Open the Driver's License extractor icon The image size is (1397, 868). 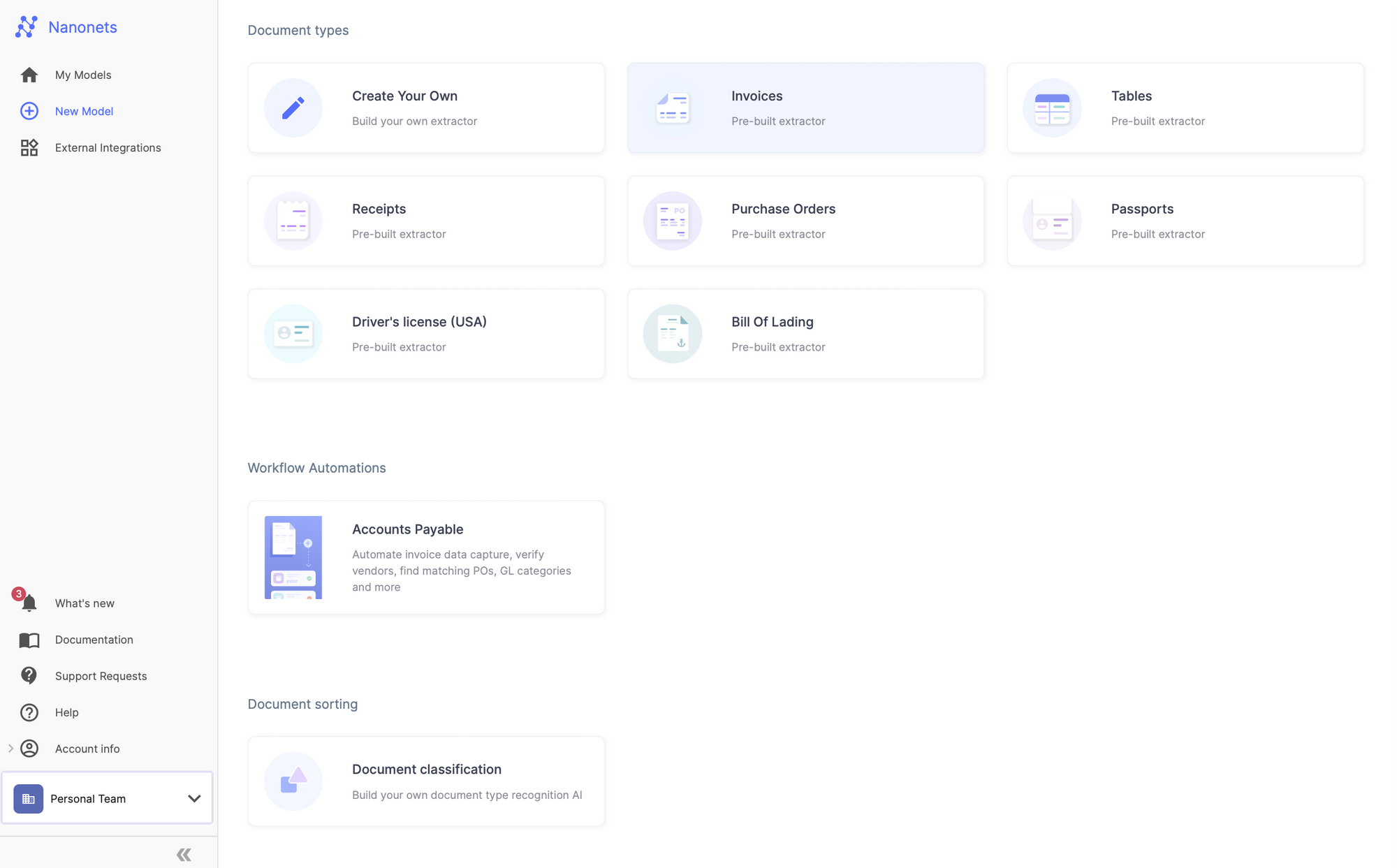292,334
